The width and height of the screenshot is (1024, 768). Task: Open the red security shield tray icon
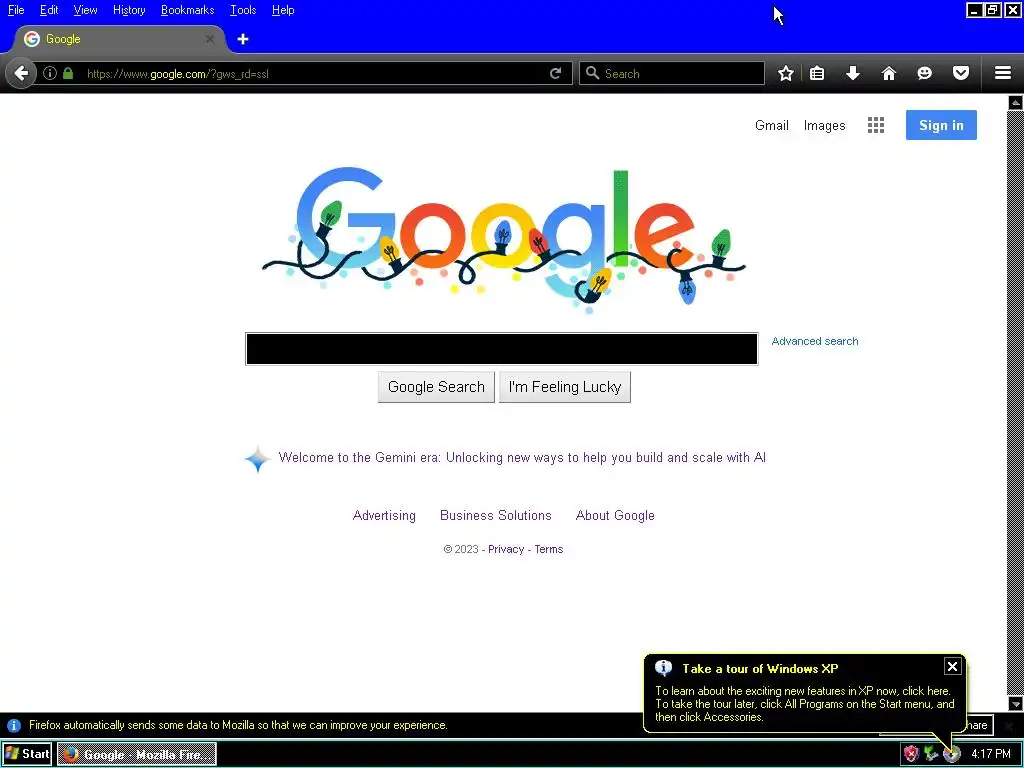(911, 754)
